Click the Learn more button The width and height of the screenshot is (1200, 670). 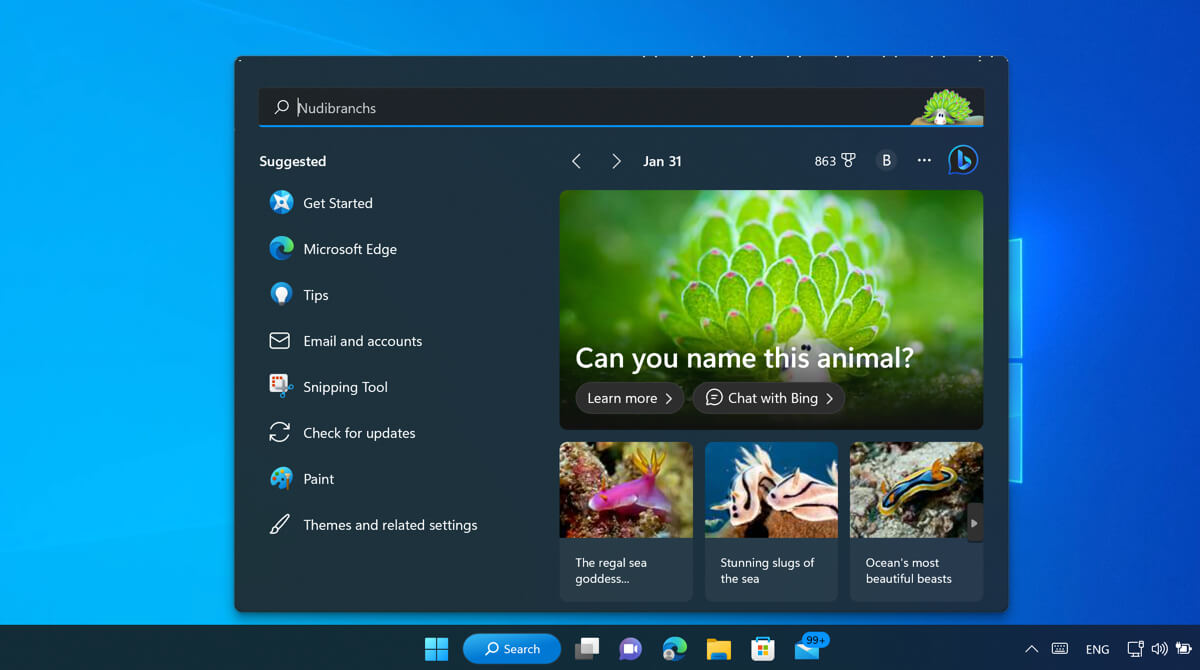[x=630, y=398]
